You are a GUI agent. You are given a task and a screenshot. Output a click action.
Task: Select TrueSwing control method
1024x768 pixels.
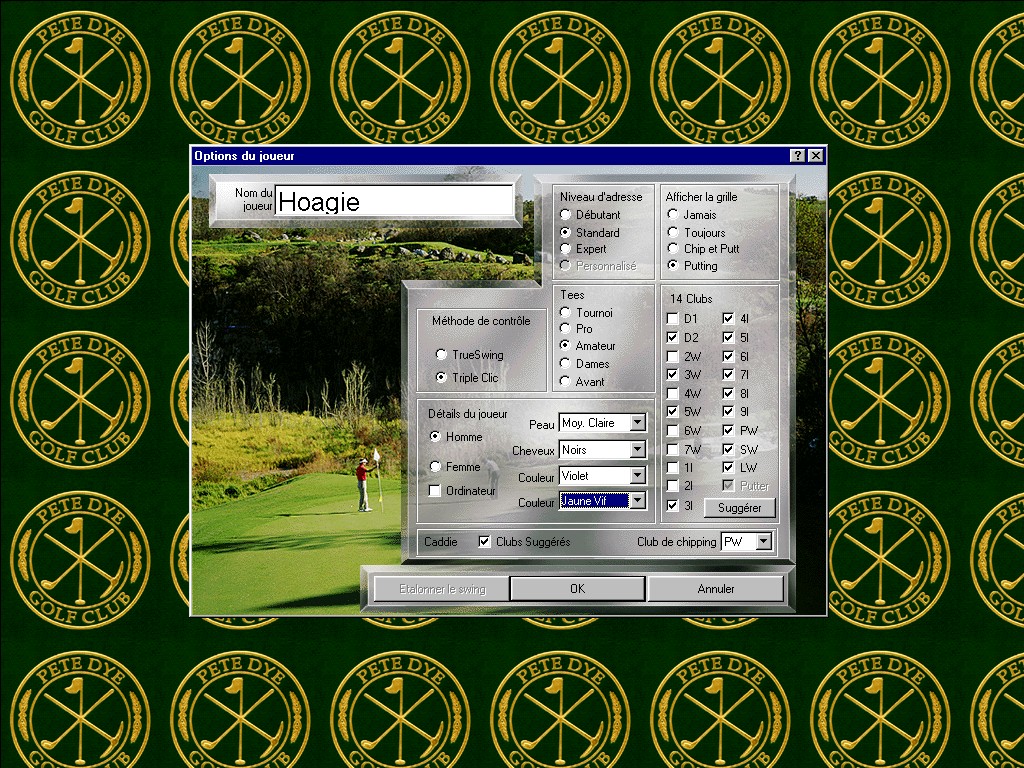pos(441,354)
